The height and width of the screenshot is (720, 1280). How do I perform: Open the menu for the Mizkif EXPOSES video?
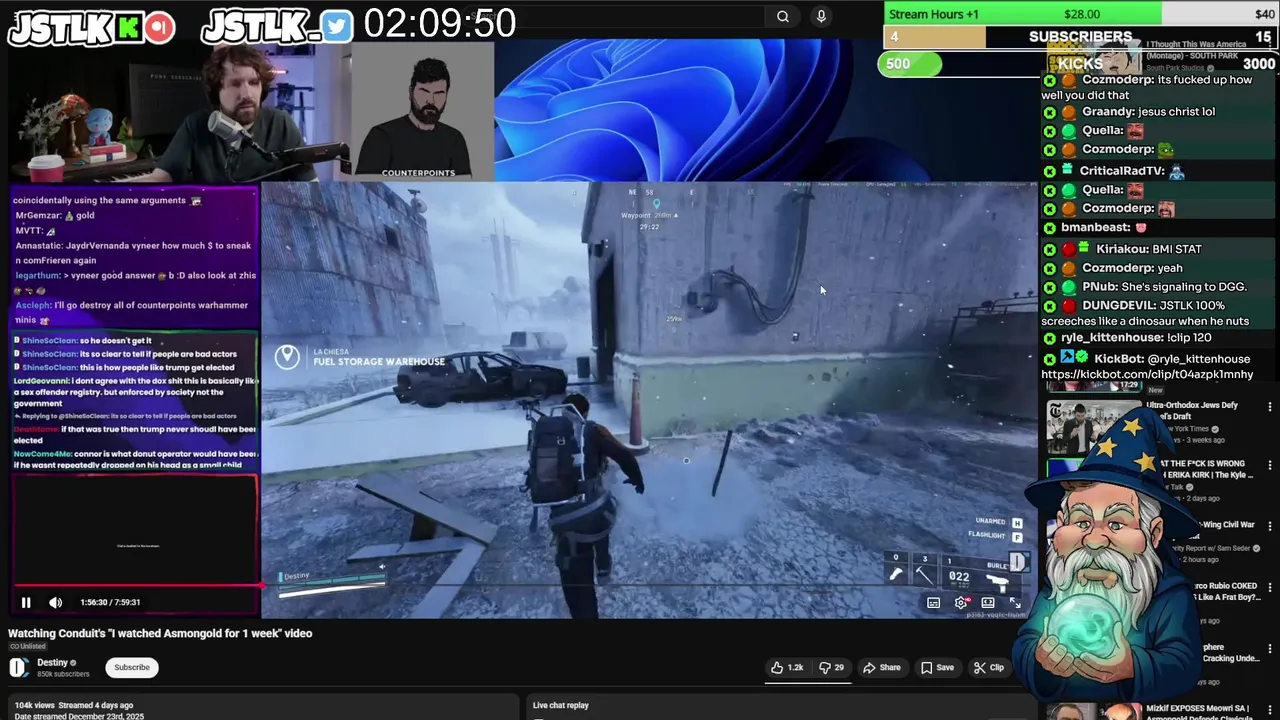(1270, 709)
